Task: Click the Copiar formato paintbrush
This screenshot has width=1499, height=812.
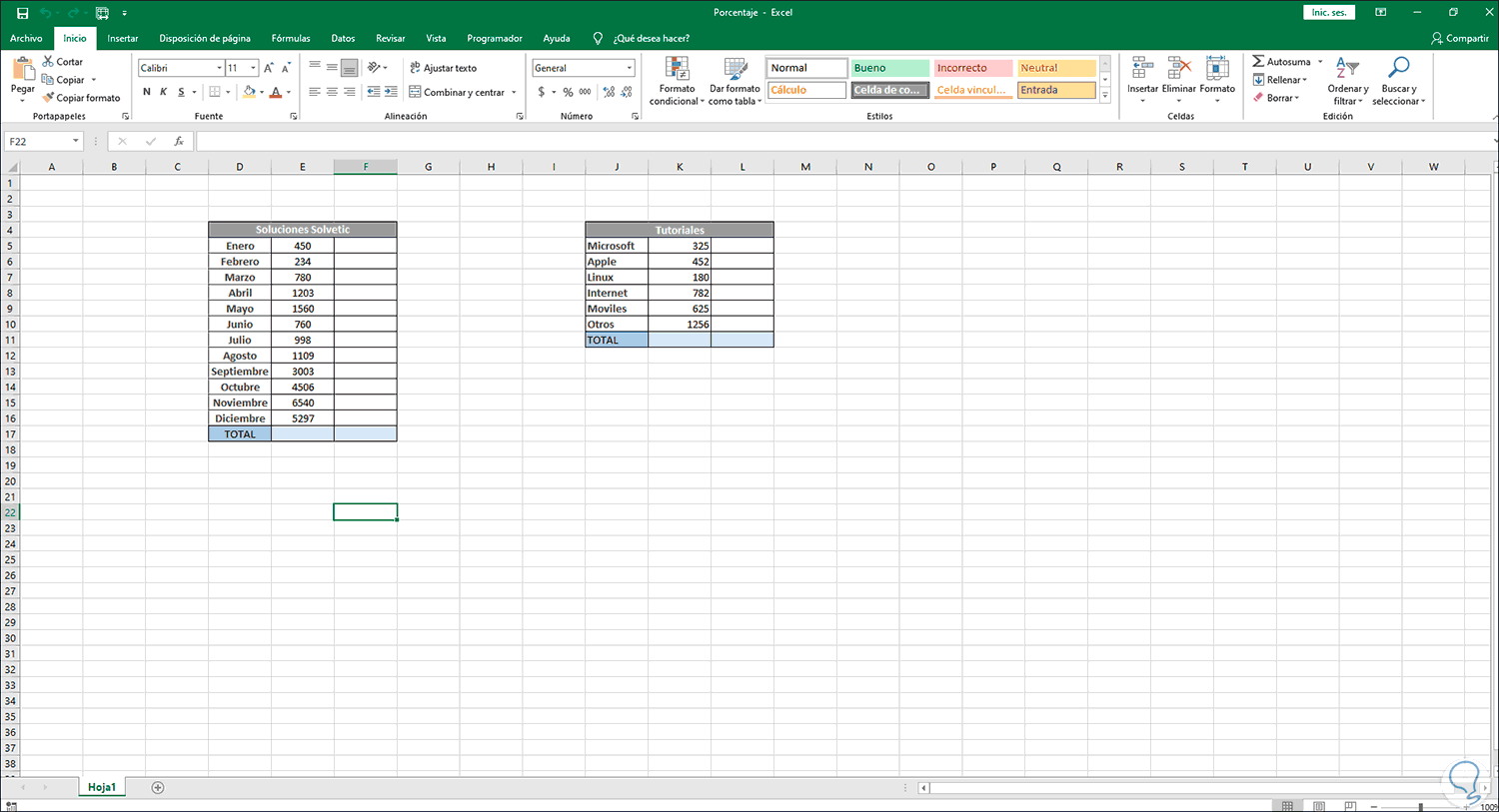Action: click(48, 98)
